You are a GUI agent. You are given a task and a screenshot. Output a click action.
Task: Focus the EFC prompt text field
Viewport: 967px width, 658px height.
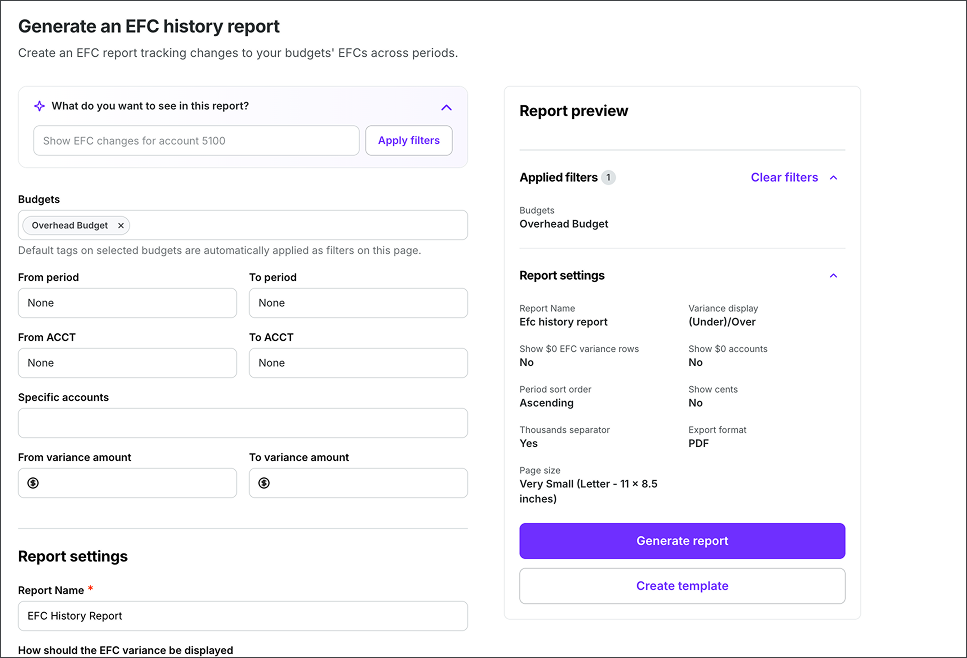tap(196, 141)
